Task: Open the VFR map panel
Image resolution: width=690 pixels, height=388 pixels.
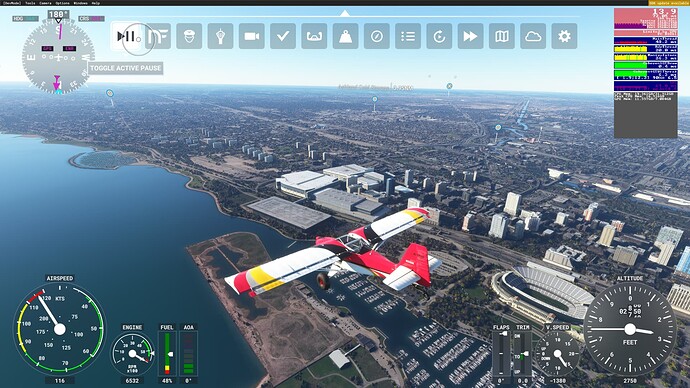Action: (x=502, y=36)
